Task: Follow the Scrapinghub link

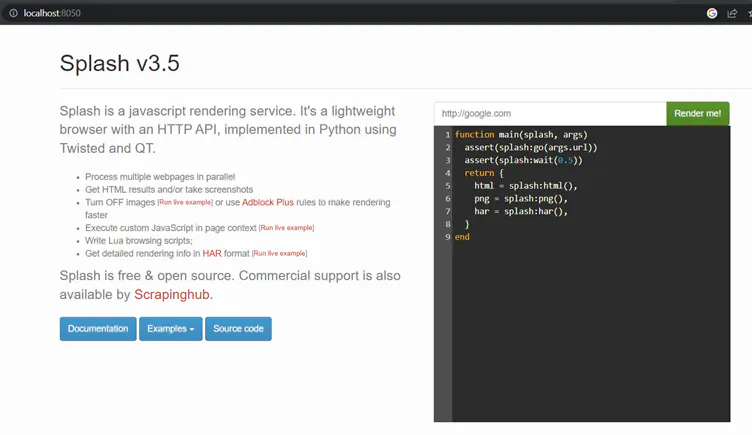Action: pos(172,294)
